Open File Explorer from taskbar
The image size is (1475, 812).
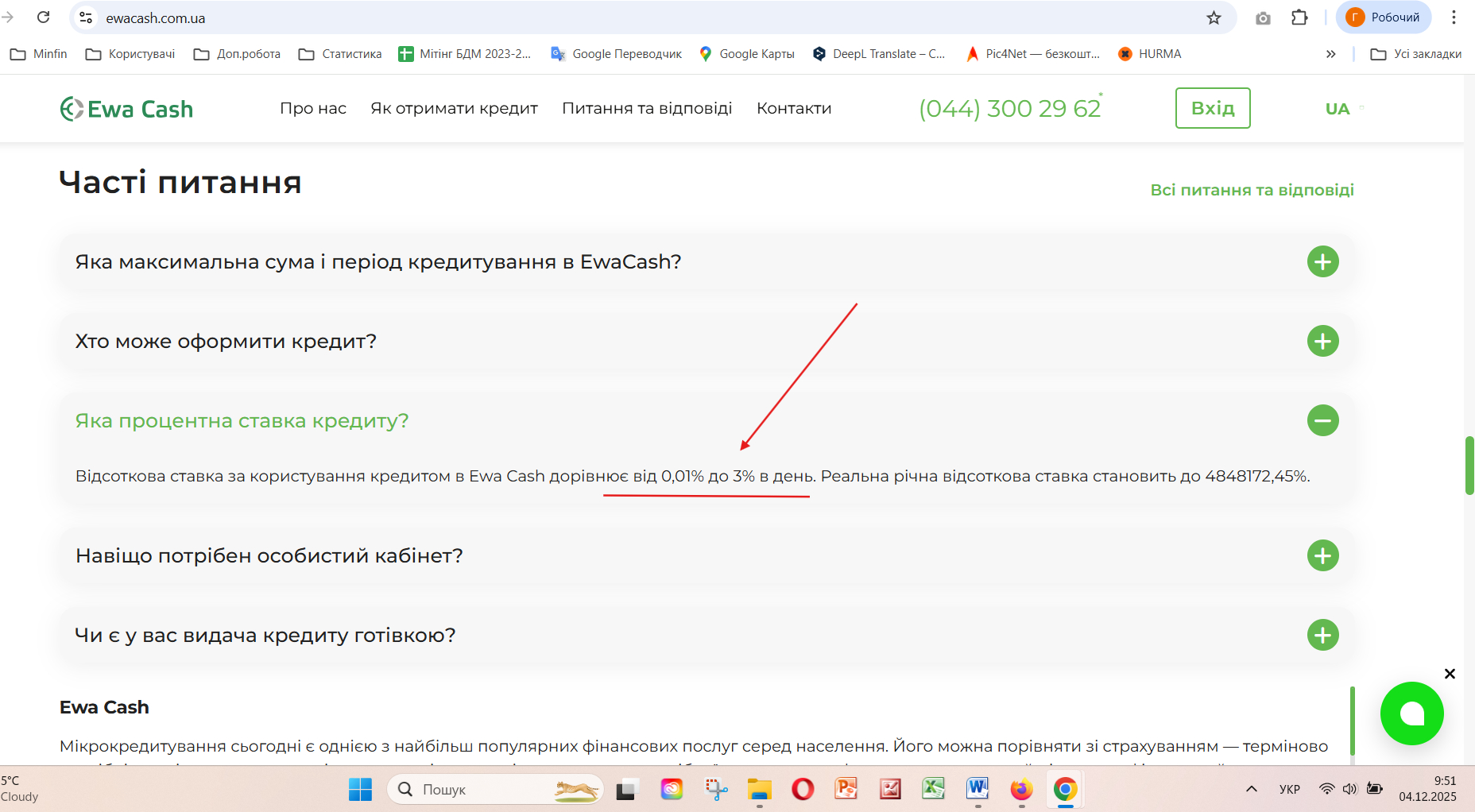[x=760, y=789]
